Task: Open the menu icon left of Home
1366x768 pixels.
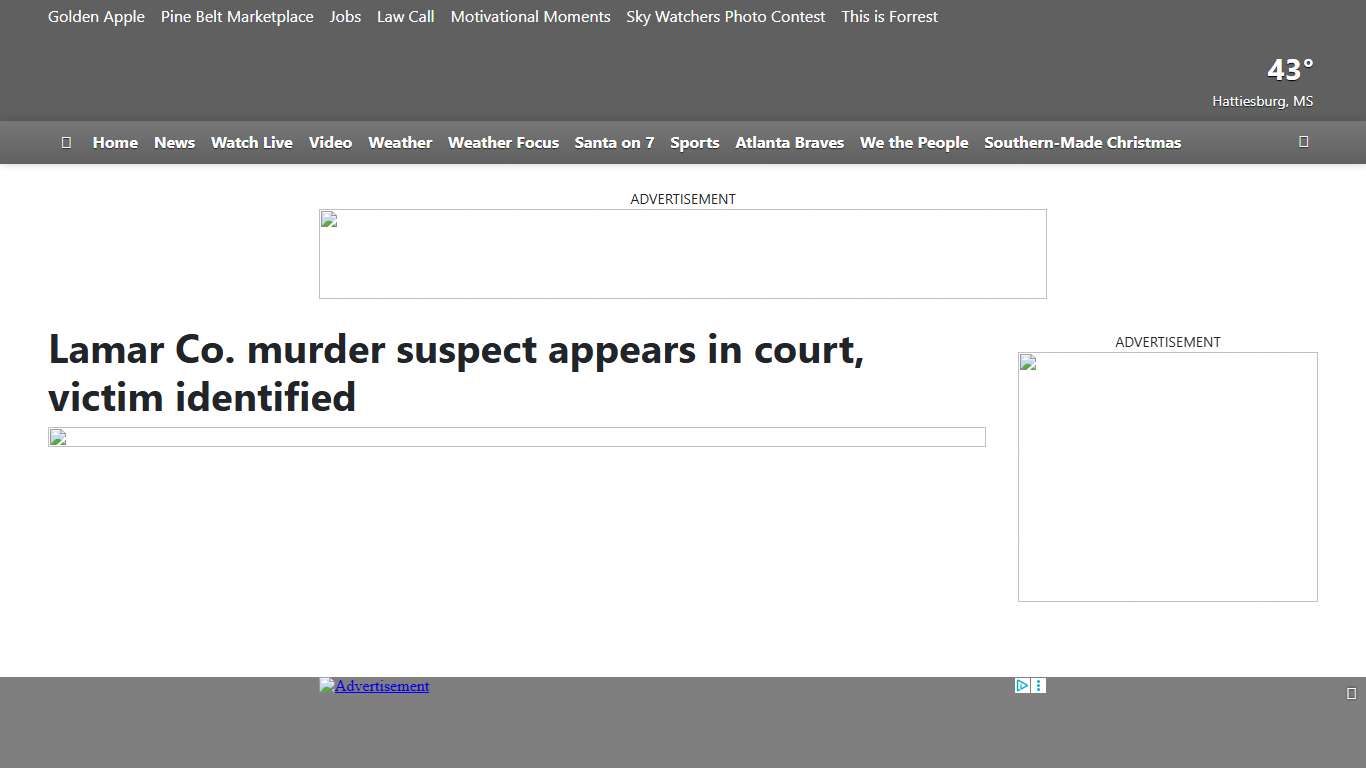Action: (x=66, y=142)
